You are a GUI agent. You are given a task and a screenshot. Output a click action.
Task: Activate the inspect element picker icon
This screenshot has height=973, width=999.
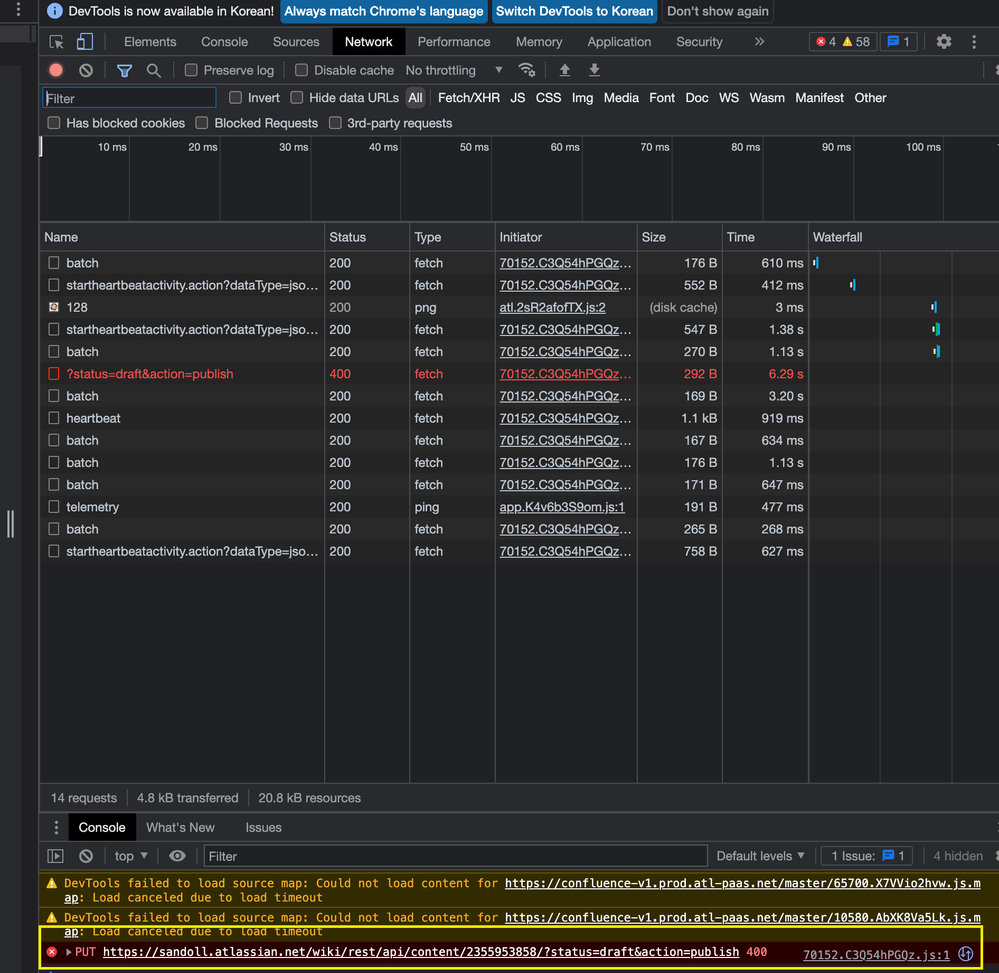(x=57, y=42)
